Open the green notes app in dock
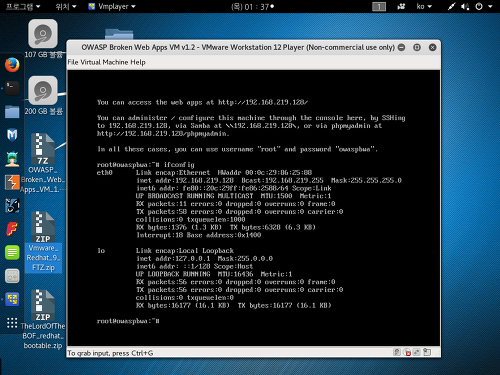 point(12,252)
